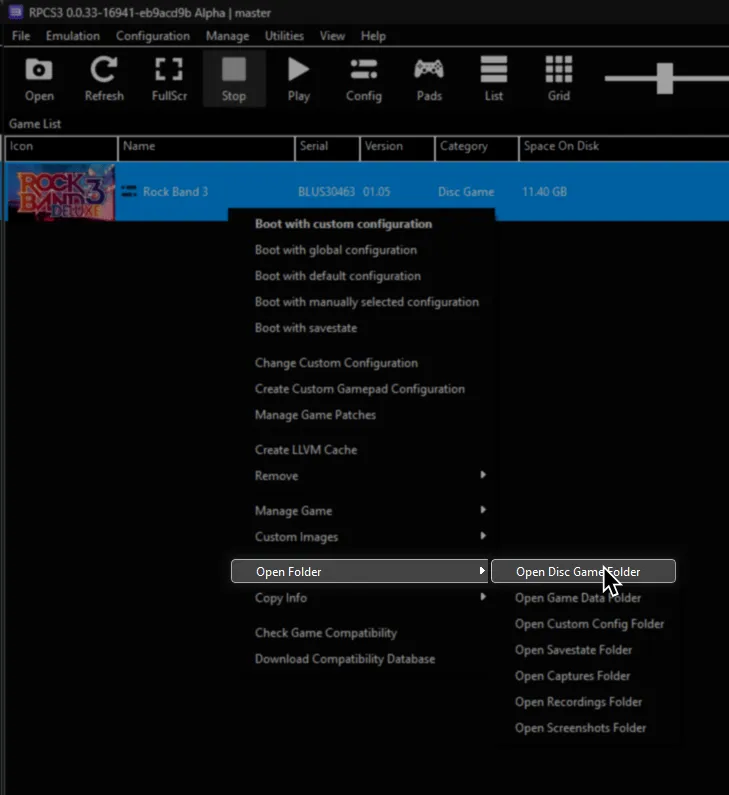Click Open Screenshots Folder
The height and width of the screenshot is (795, 729).
click(583, 728)
